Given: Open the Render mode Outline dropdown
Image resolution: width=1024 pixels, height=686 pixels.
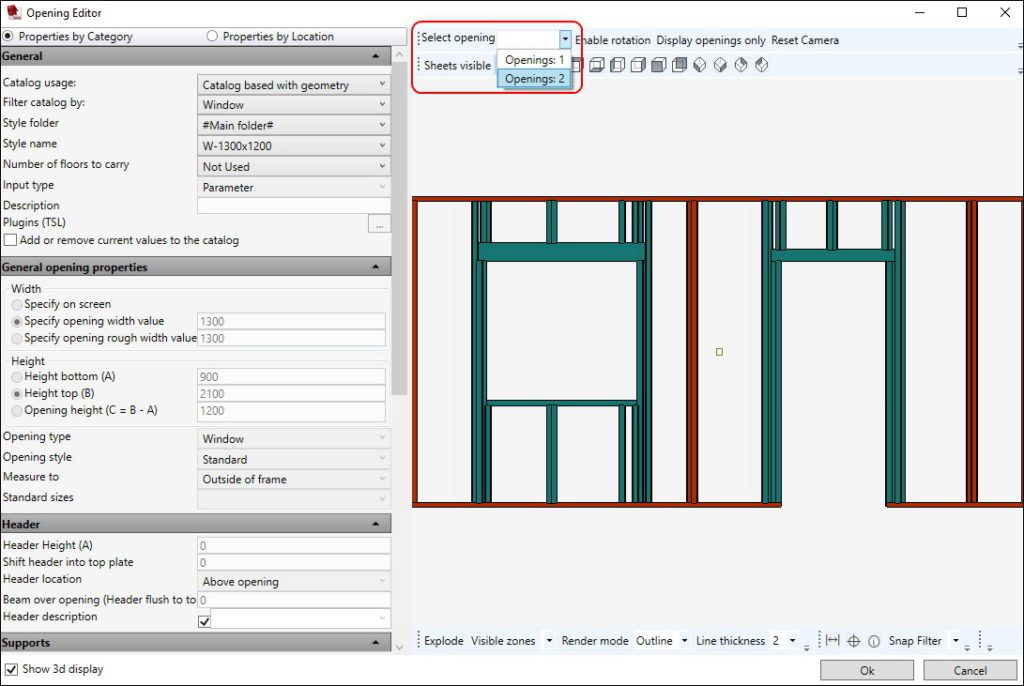Looking at the screenshot, I should [684, 640].
